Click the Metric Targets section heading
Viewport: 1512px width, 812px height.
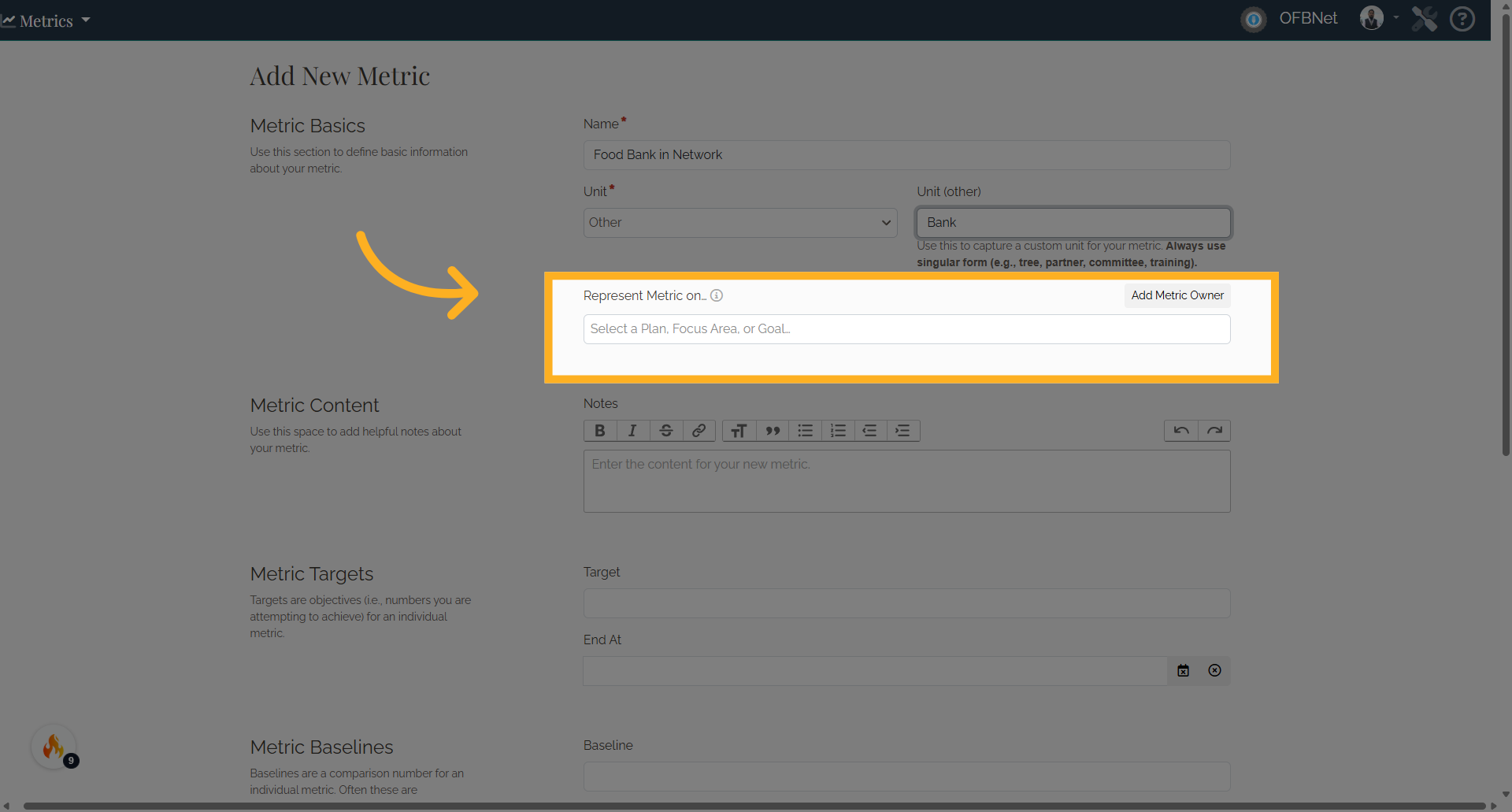point(311,574)
